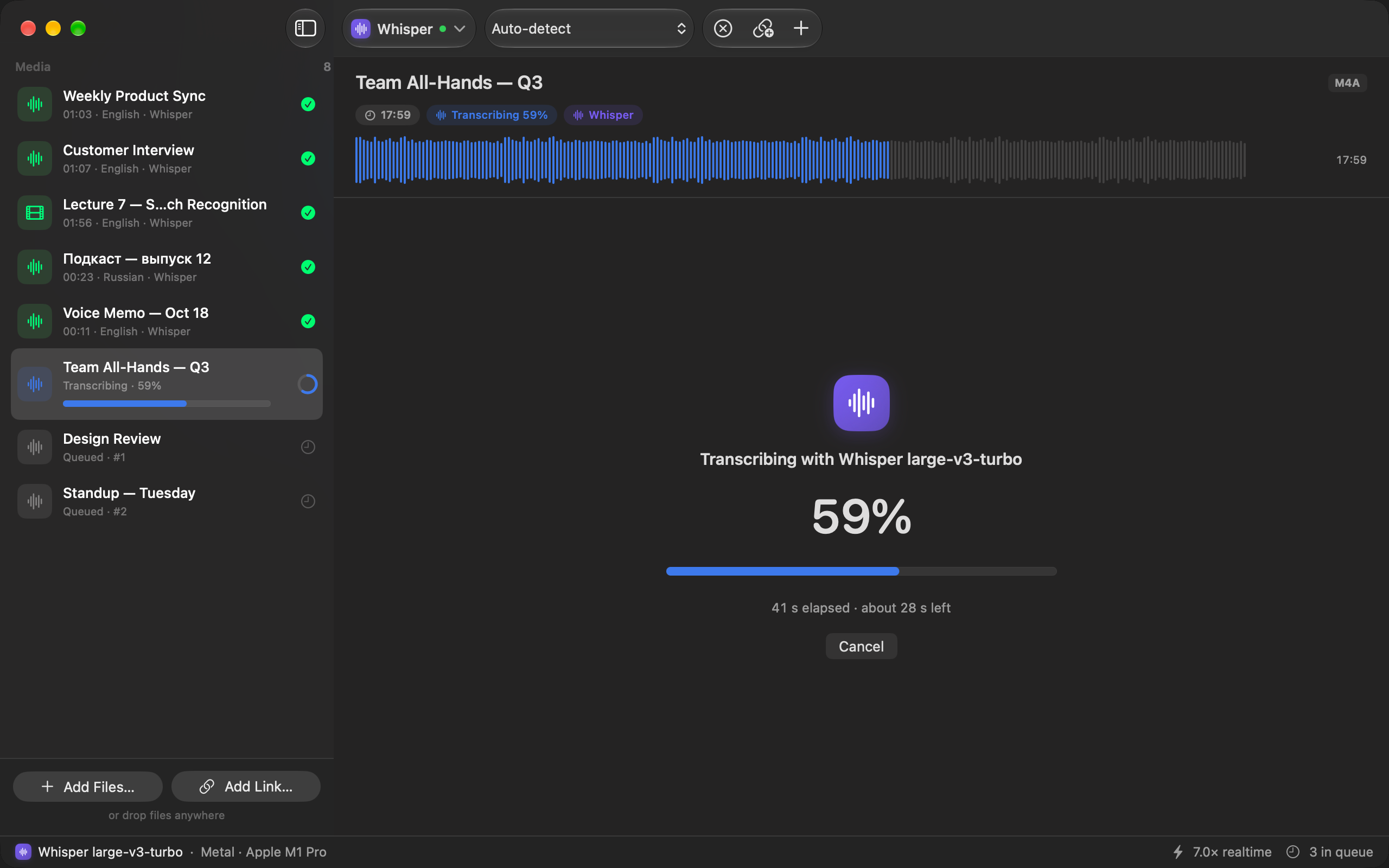This screenshot has height=868, width=1389.
Task: Select Standup — Tuesday queued item
Action: click(x=167, y=501)
